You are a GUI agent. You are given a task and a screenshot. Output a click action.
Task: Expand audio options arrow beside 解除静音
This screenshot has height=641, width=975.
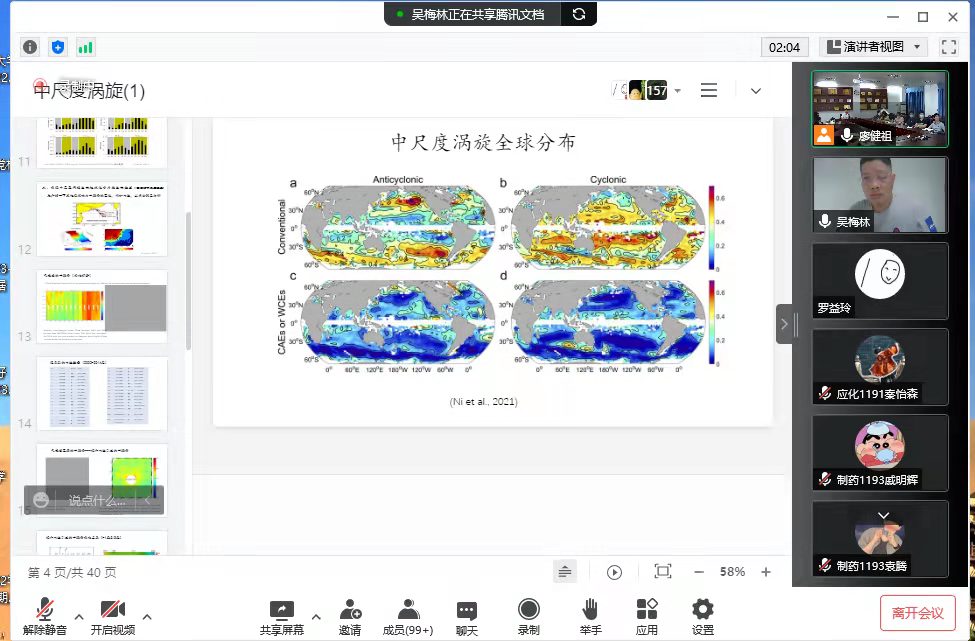click(79, 616)
